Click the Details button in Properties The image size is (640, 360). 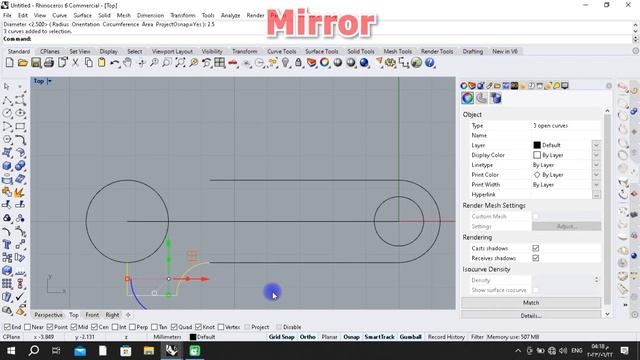coord(531,315)
